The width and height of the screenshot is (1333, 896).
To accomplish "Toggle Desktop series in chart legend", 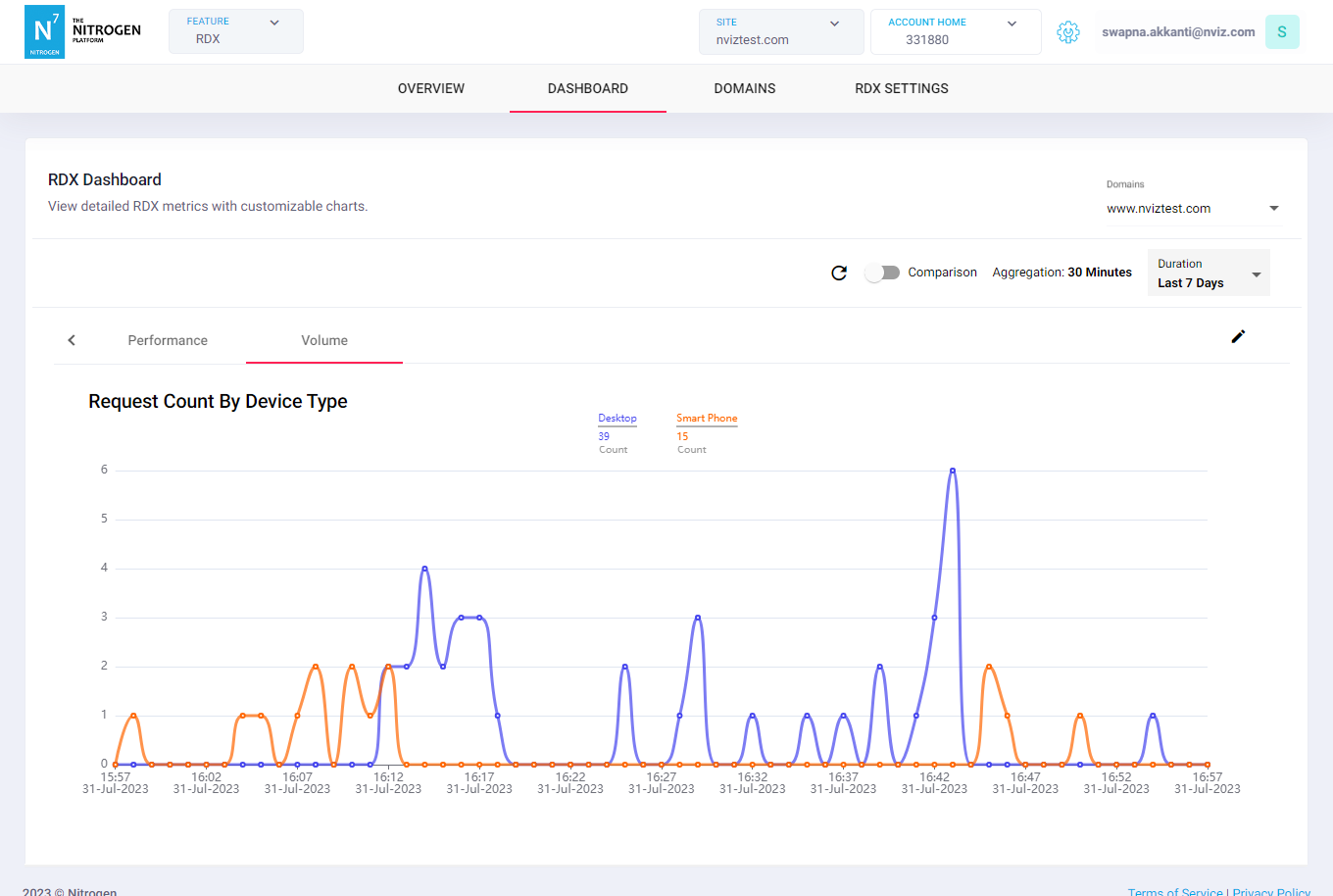I will [617, 419].
